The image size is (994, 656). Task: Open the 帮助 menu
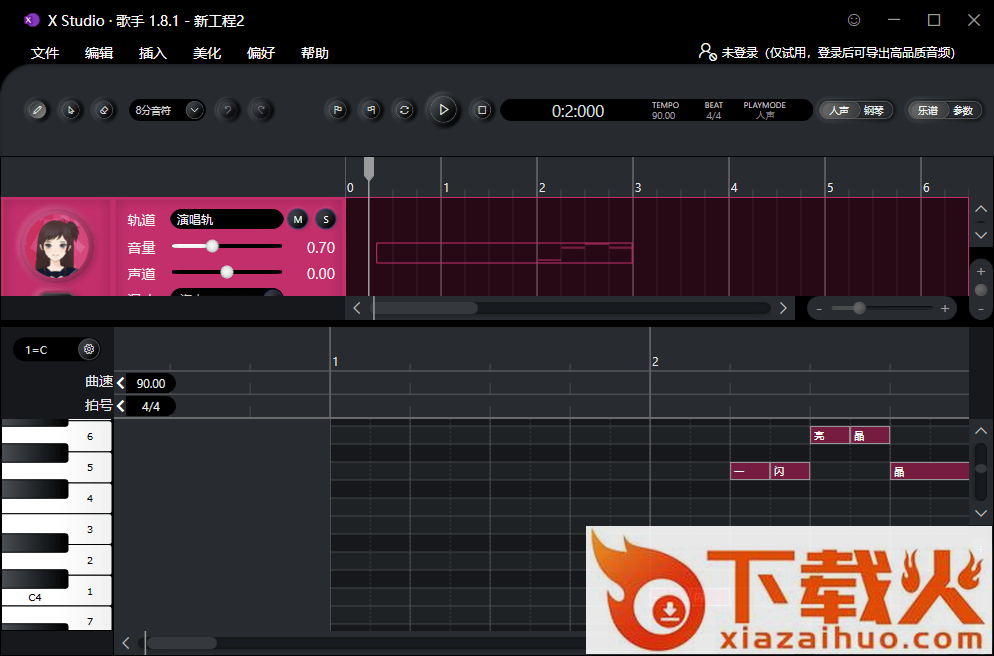tap(314, 53)
